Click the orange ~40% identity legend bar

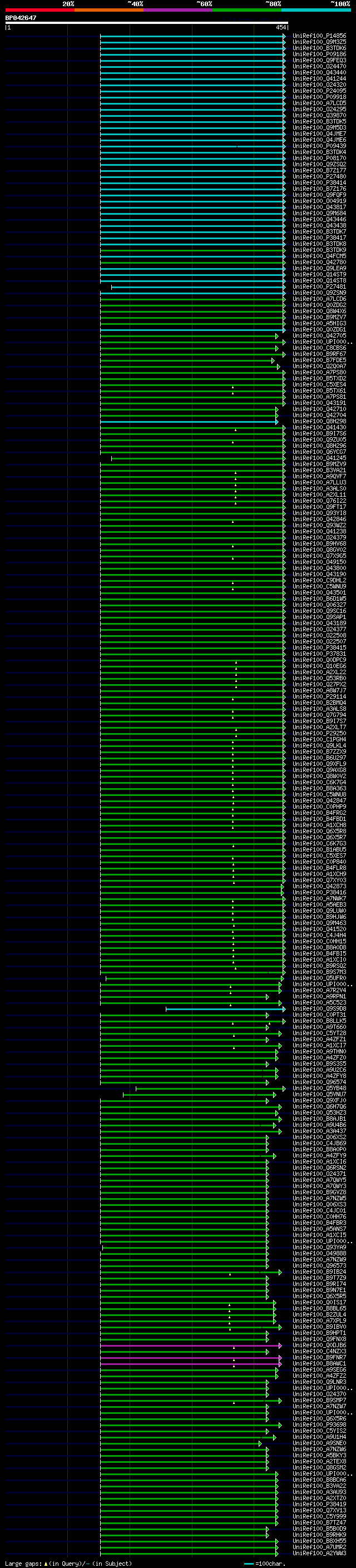[x=109, y=10]
